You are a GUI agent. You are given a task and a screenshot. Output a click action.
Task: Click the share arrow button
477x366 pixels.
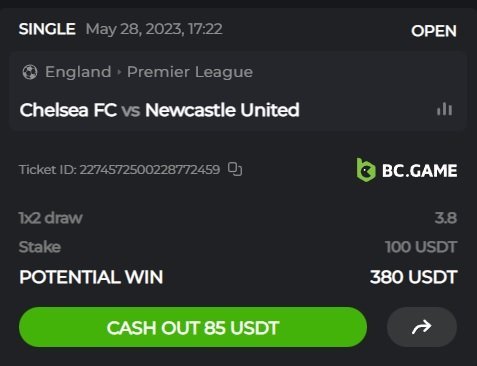422,327
